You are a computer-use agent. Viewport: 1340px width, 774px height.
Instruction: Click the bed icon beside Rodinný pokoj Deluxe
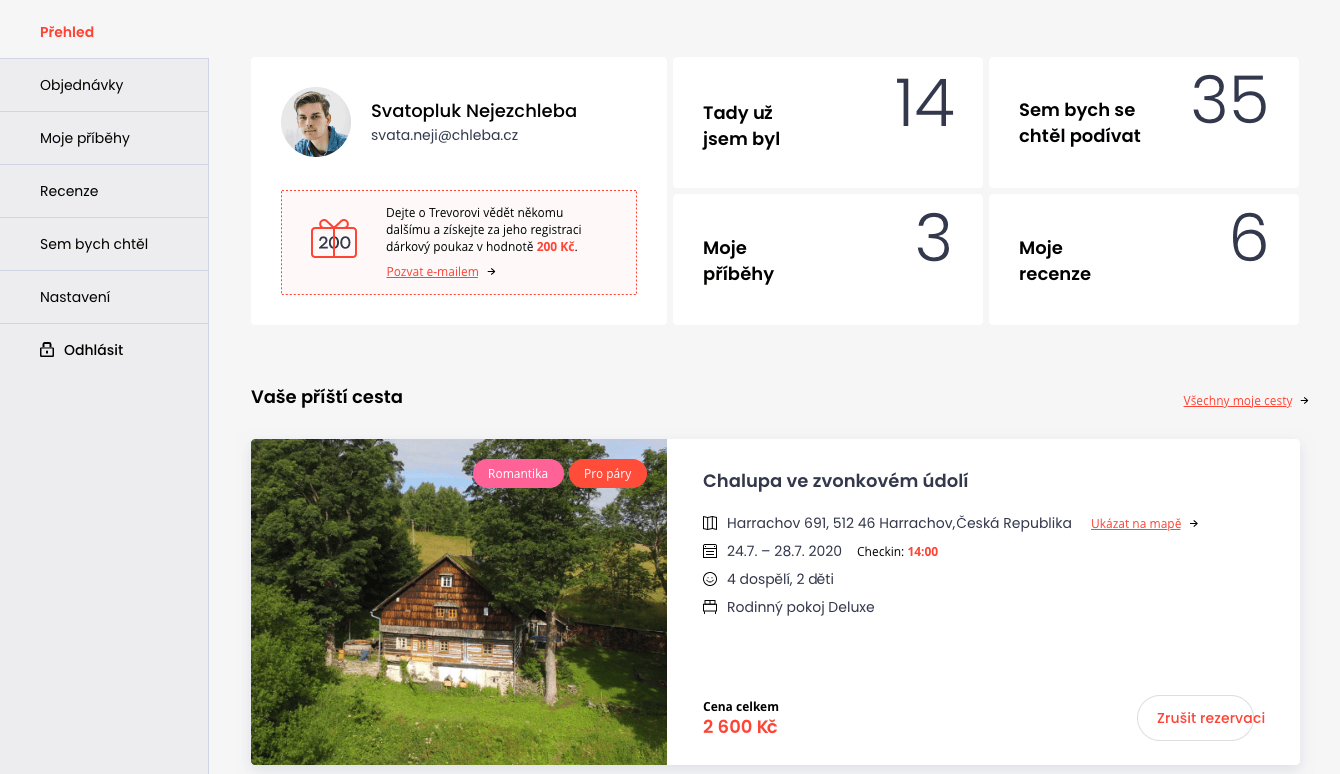[x=710, y=607]
